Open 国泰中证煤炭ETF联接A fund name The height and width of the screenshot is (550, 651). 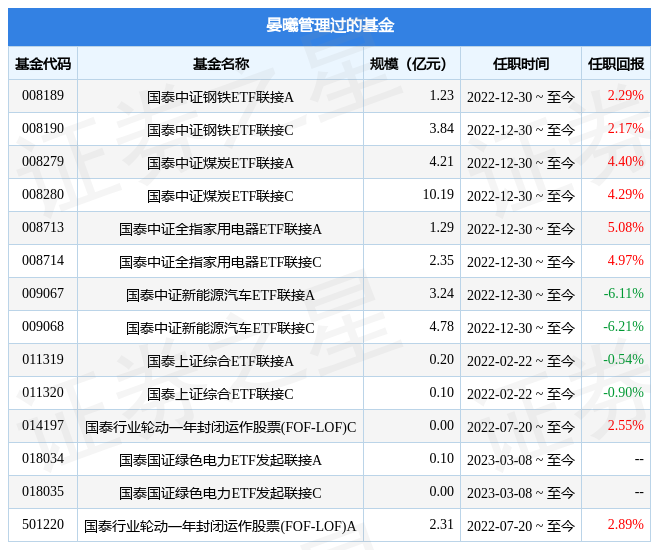220,163
